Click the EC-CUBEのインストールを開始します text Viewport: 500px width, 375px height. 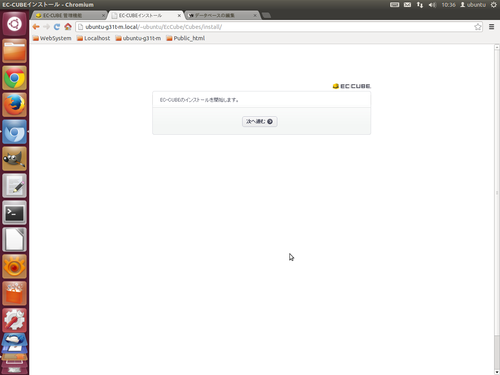point(199,100)
